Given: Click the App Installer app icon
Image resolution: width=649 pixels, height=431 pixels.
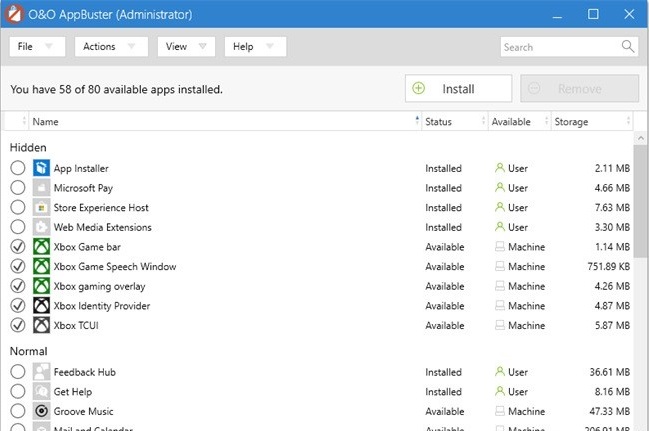Looking at the screenshot, I should 41,168.
